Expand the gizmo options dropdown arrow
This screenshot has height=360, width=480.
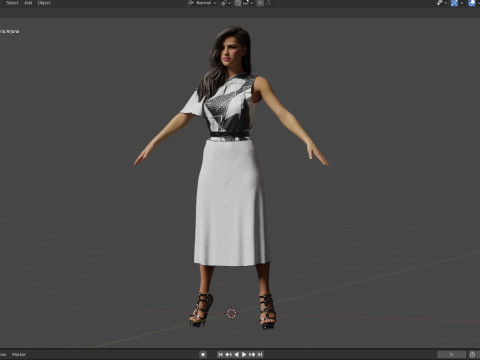[462, 3]
